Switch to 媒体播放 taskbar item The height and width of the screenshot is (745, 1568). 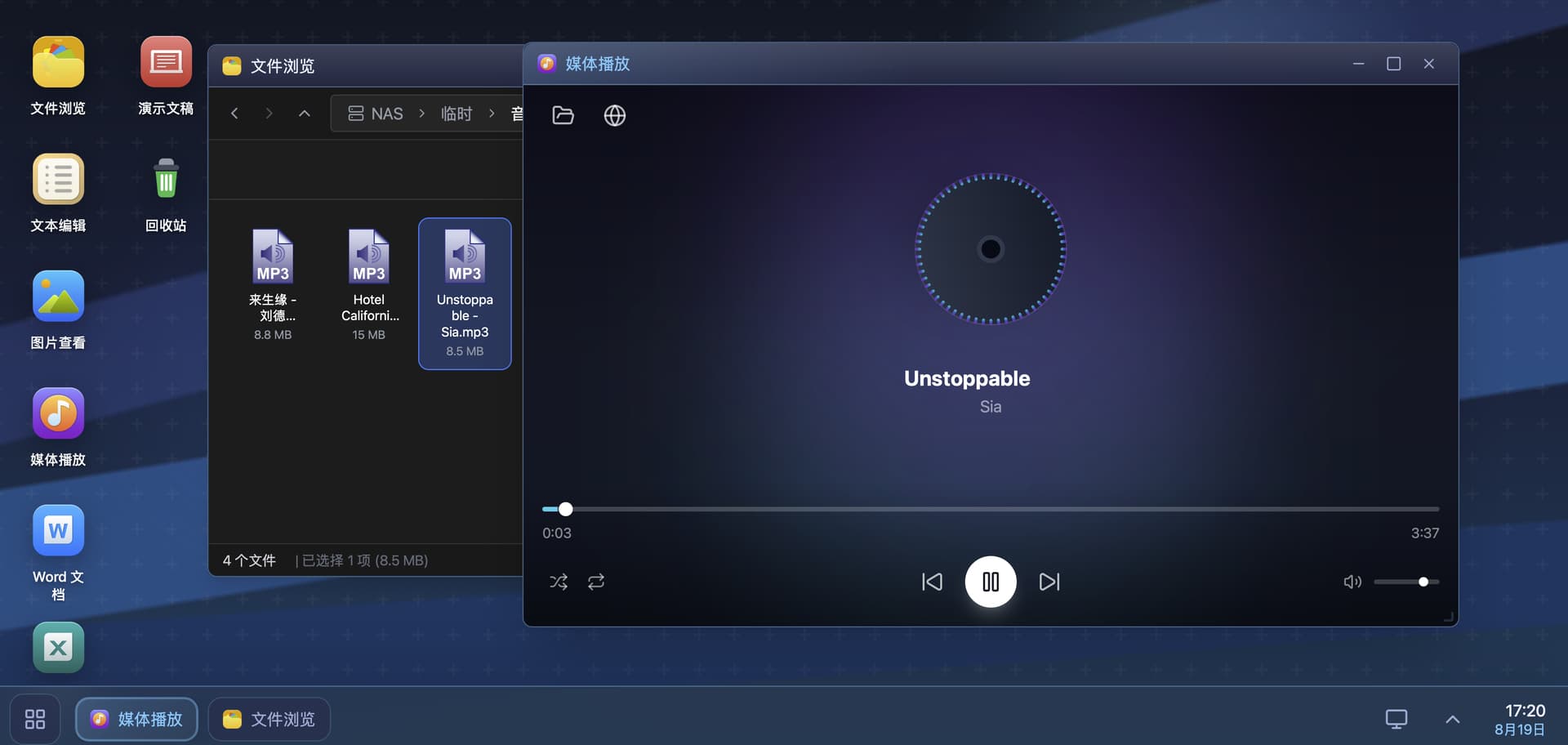[x=136, y=719]
